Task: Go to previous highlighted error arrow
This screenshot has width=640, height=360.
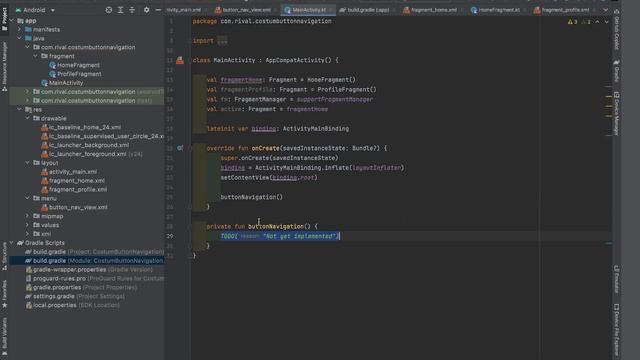Action: (x=598, y=22)
